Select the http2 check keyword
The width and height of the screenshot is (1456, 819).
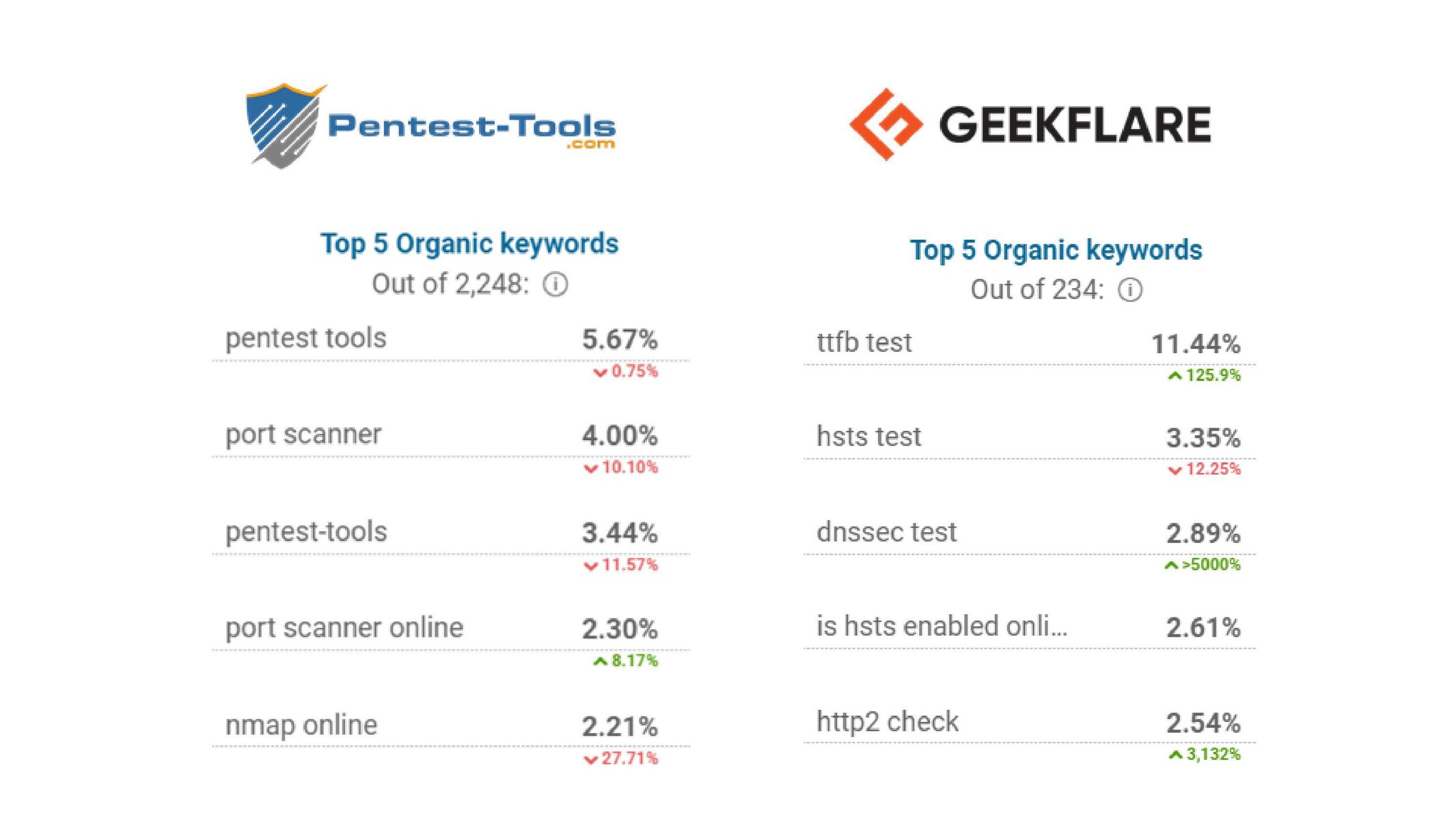coord(887,721)
